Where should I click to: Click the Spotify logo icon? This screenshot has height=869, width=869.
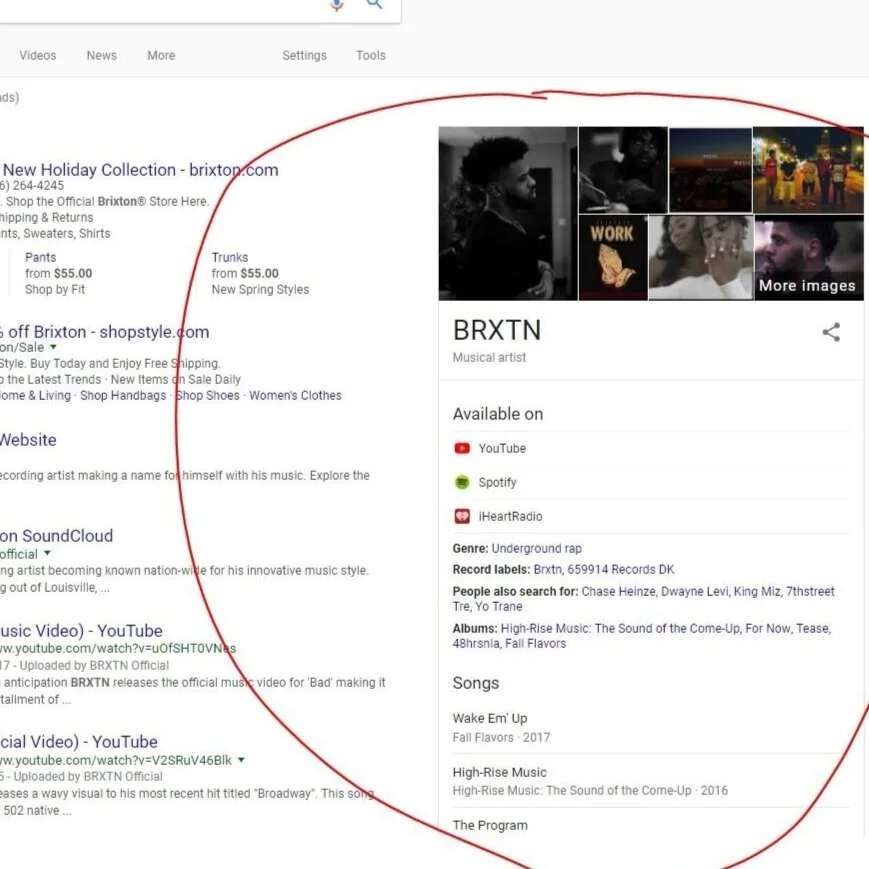click(x=462, y=482)
